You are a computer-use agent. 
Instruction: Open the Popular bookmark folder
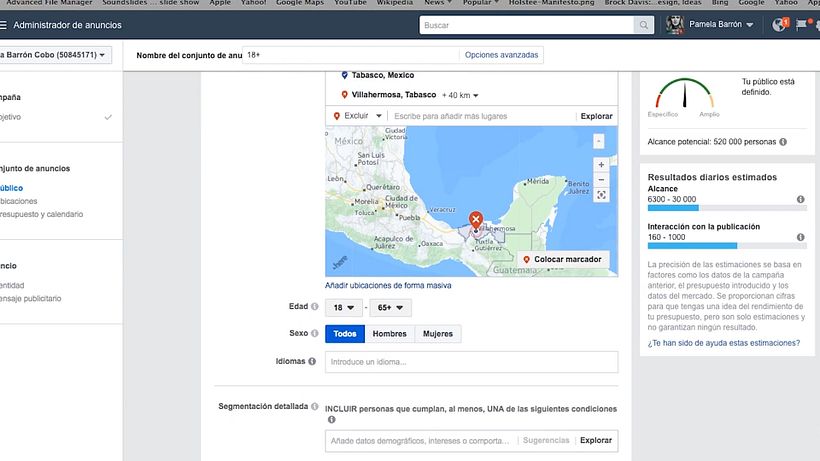point(481,3)
